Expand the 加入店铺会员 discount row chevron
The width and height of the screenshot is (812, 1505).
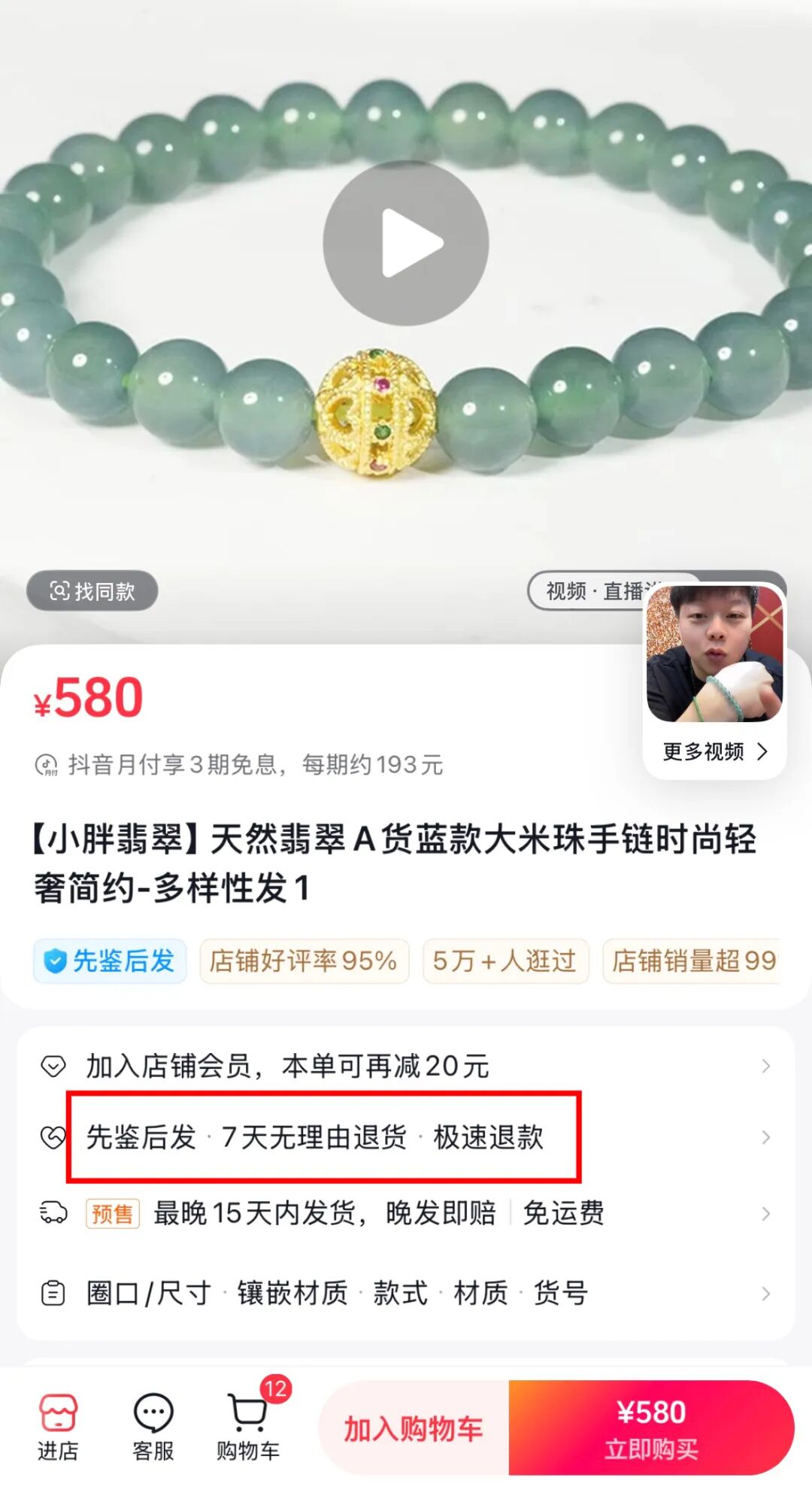tap(765, 1067)
